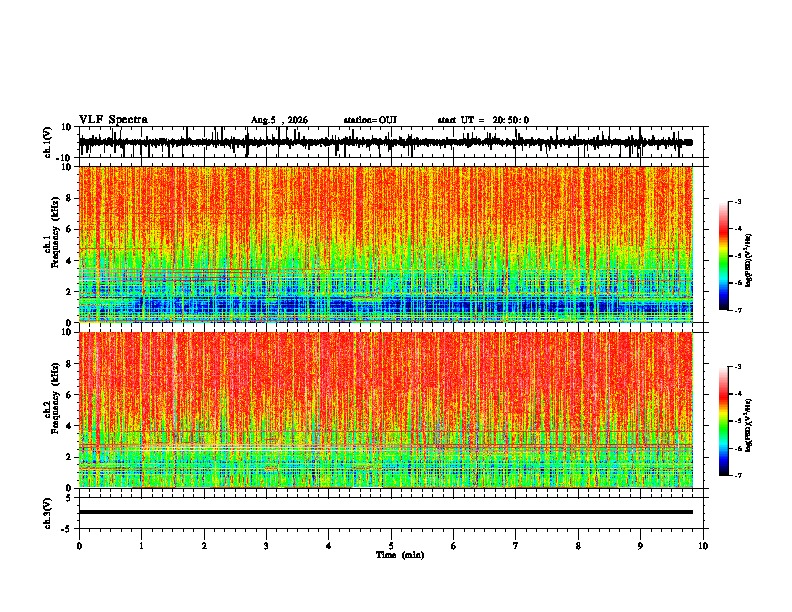Click the ch.2 spectrogram plot
792x612 pixels.
[385, 410]
